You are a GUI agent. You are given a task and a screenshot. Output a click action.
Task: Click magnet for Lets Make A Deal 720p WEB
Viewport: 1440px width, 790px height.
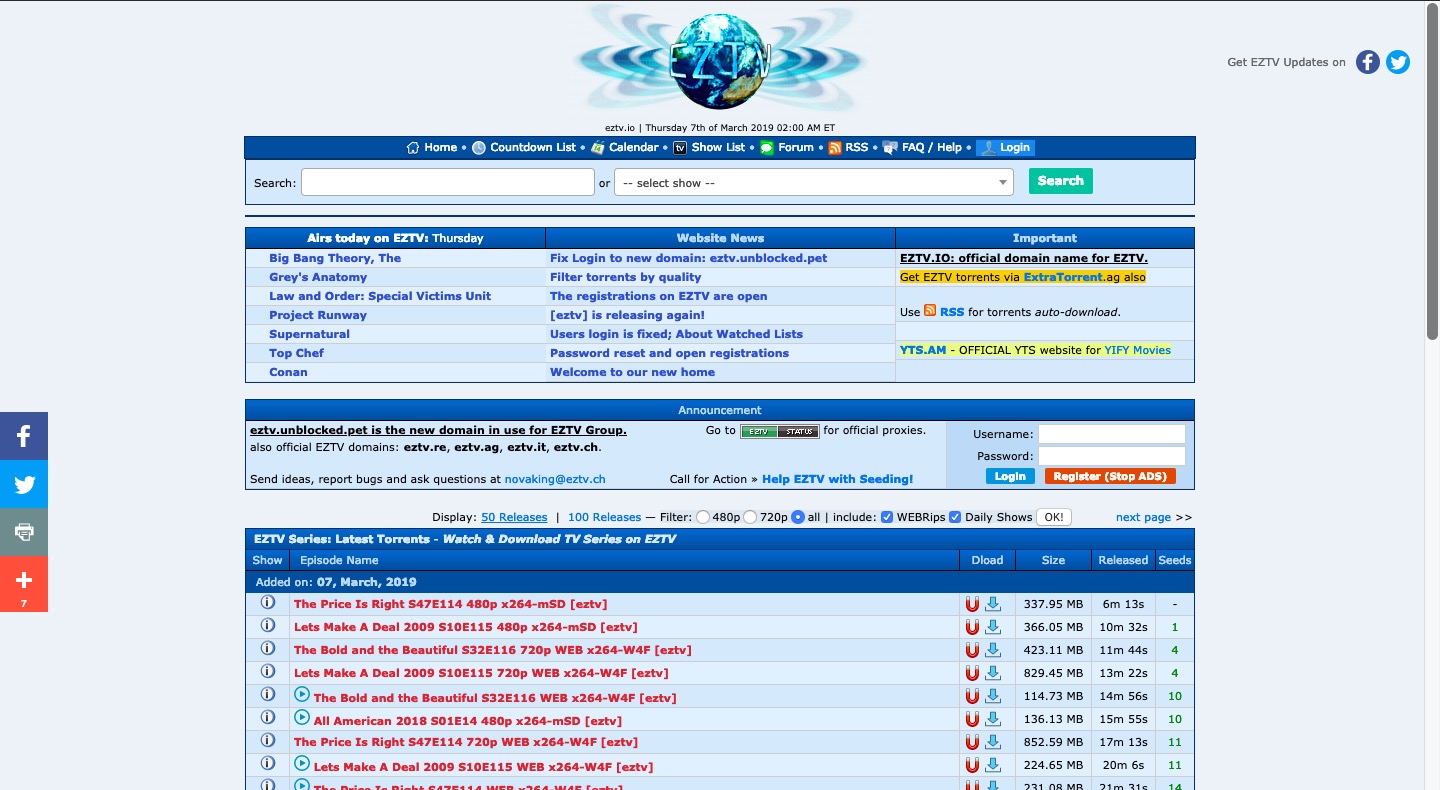(x=972, y=673)
